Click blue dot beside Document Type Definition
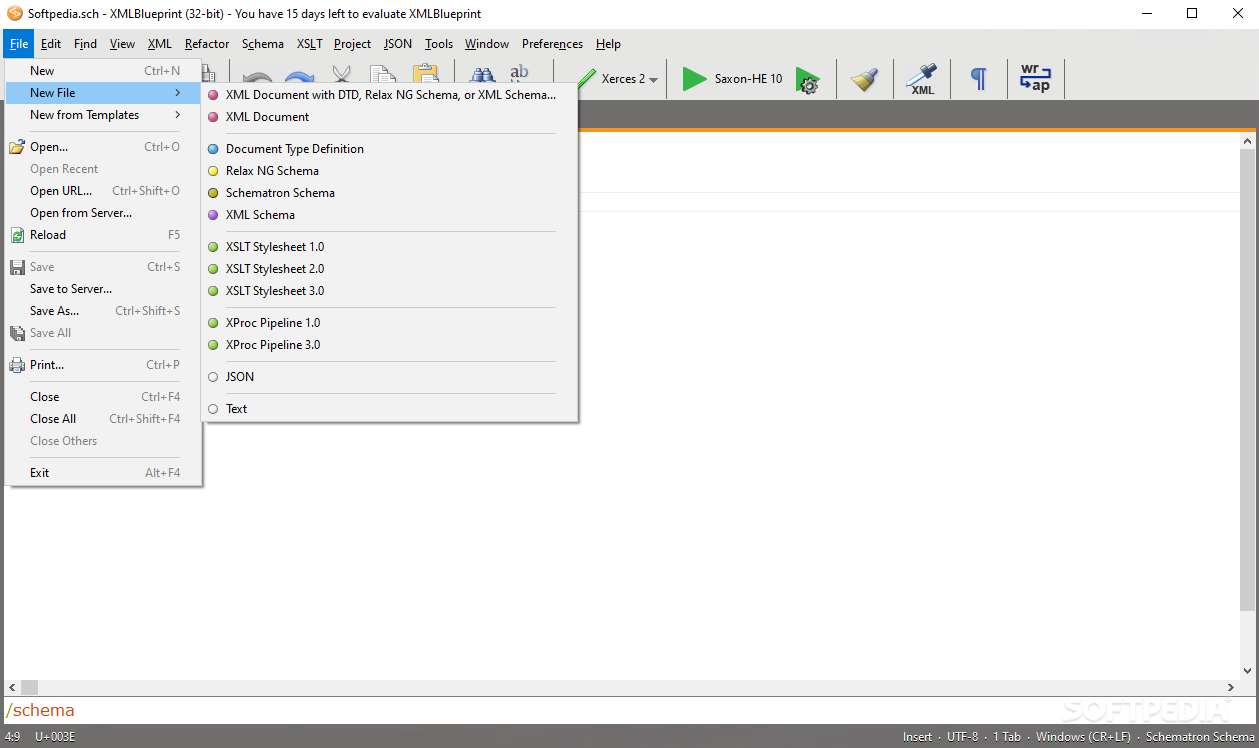This screenshot has height=748, width=1259. coord(213,149)
